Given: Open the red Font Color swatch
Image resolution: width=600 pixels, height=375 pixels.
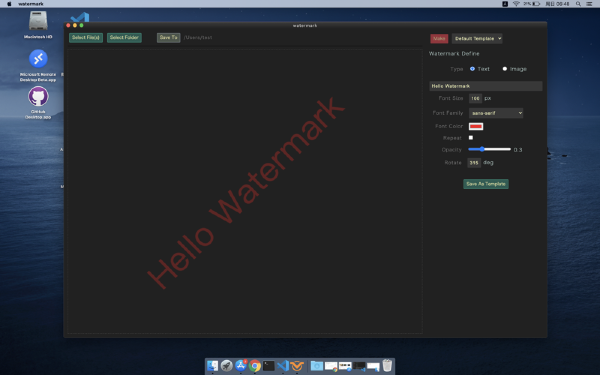Looking at the screenshot, I should [476, 126].
